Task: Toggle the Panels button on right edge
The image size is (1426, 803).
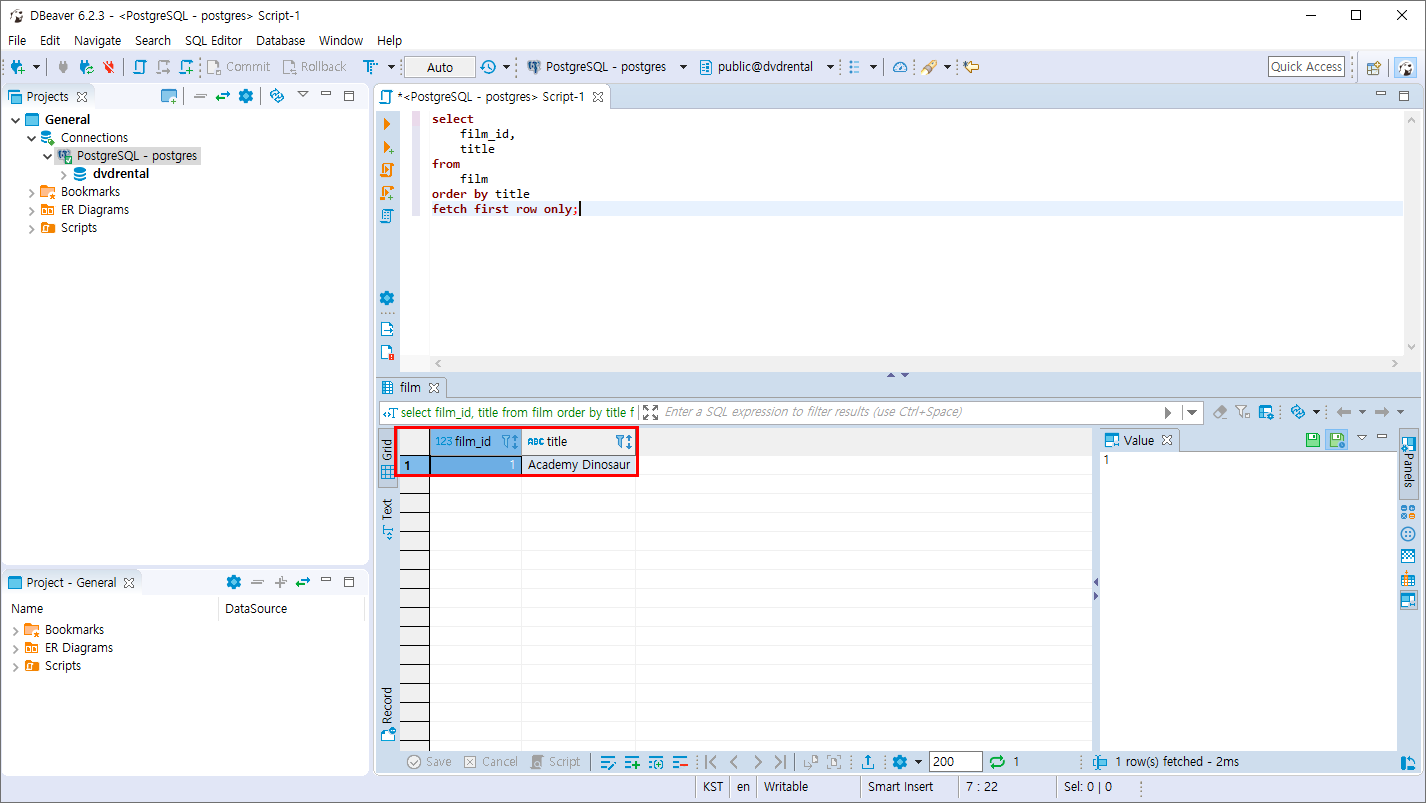Action: pyautogui.click(x=1408, y=462)
